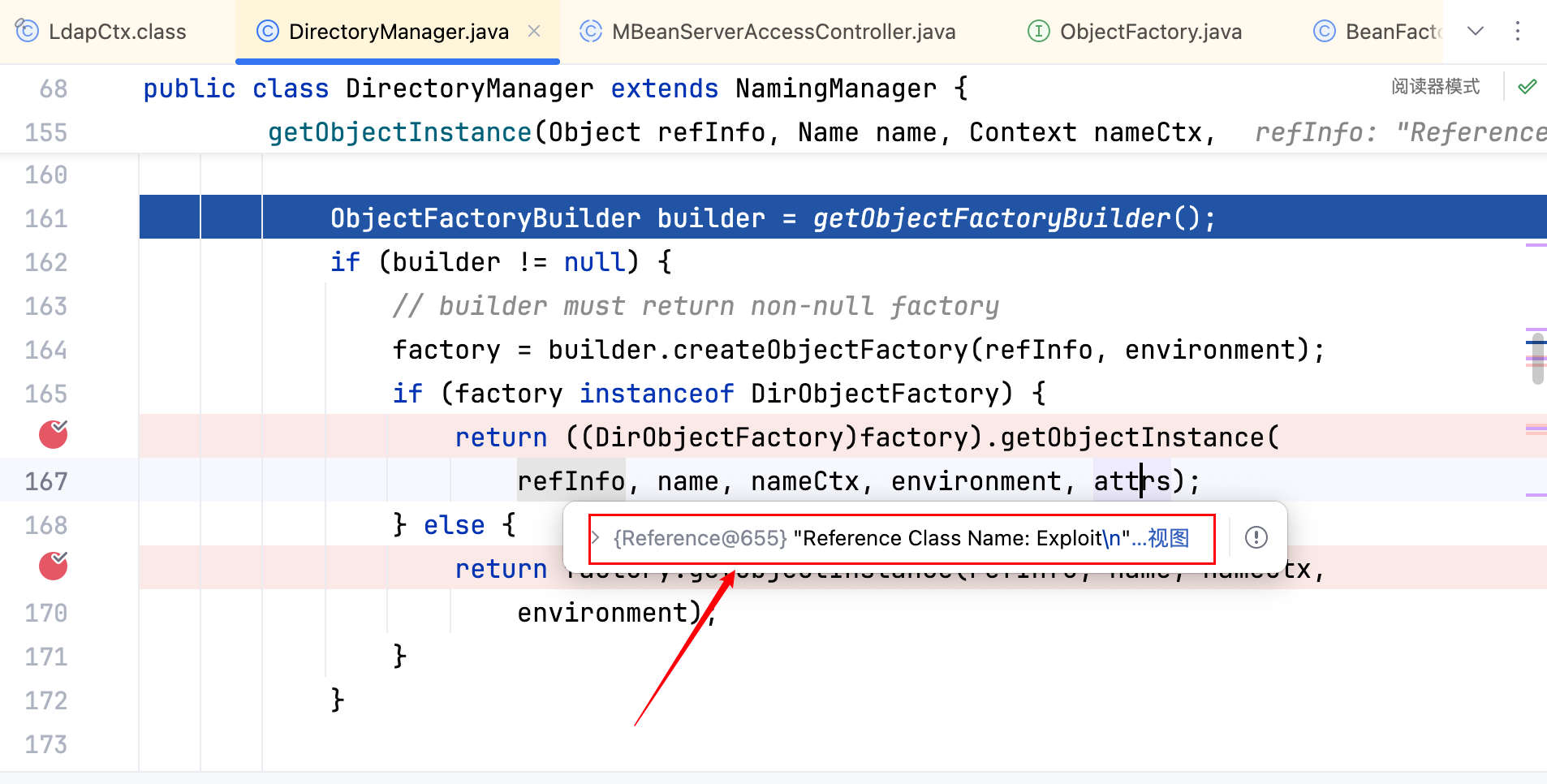Switch to the LdapCtx.class tab
Image resolution: width=1547 pixels, height=784 pixels.
[117, 31]
